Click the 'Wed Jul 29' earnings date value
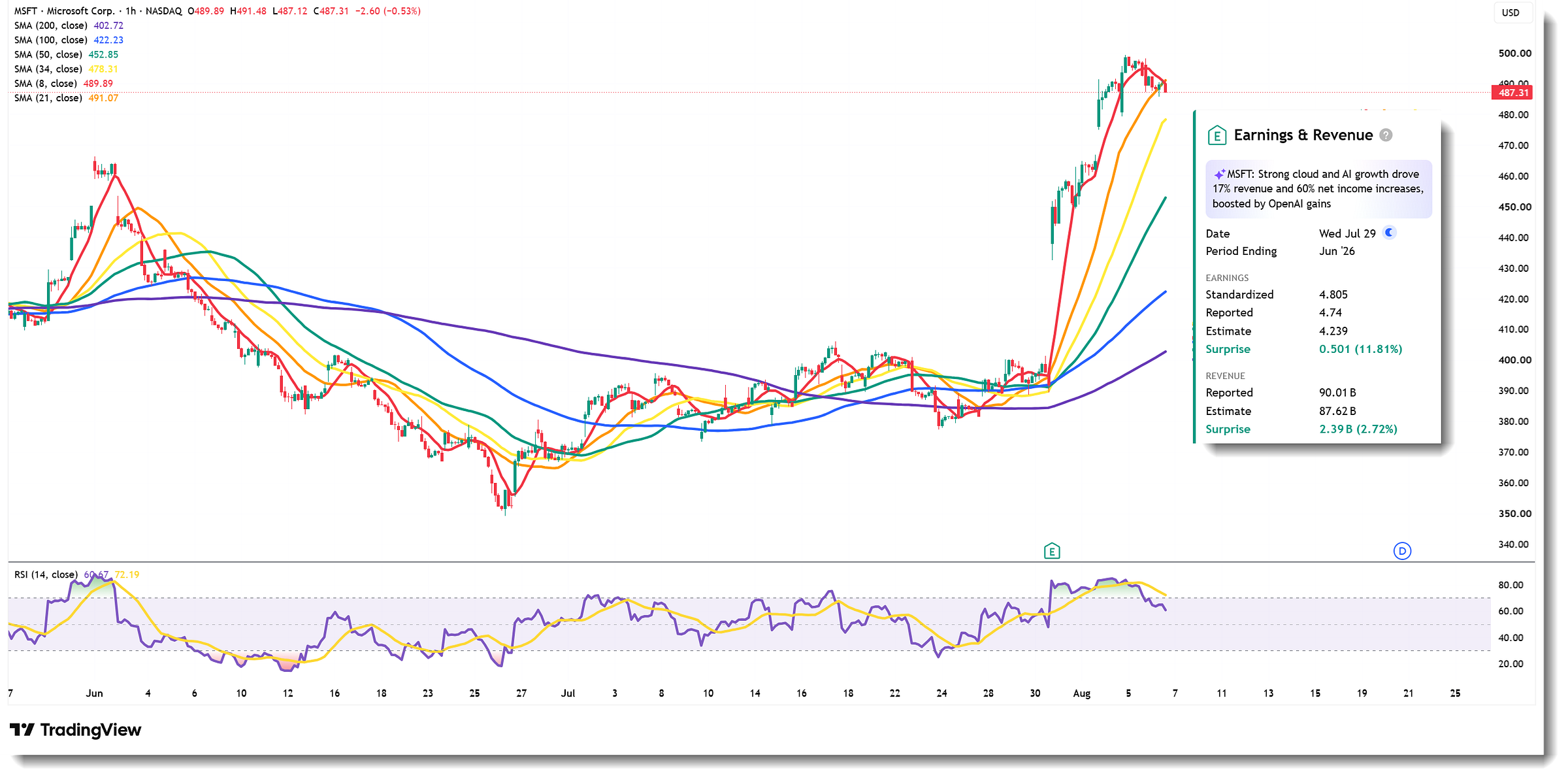The width and height of the screenshot is (1568, 779). [1347, 233]
